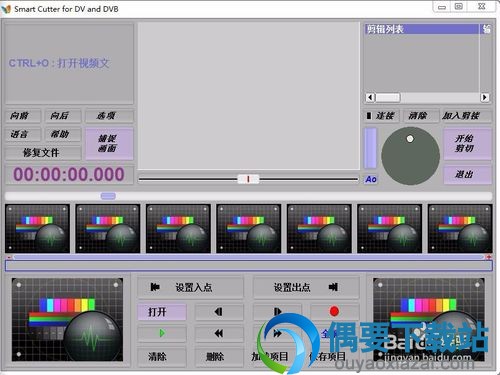Viewport: 500px width, 375px height.
Task: Click the main video preview area
Action: click(249, 96)
